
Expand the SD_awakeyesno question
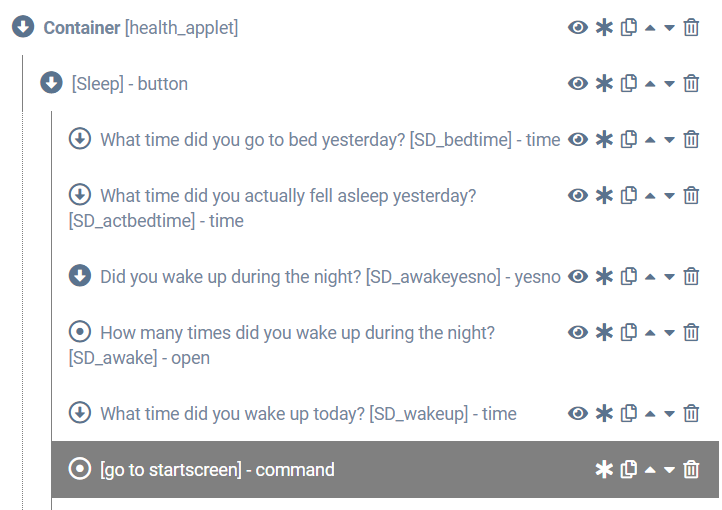pos(80,275)
